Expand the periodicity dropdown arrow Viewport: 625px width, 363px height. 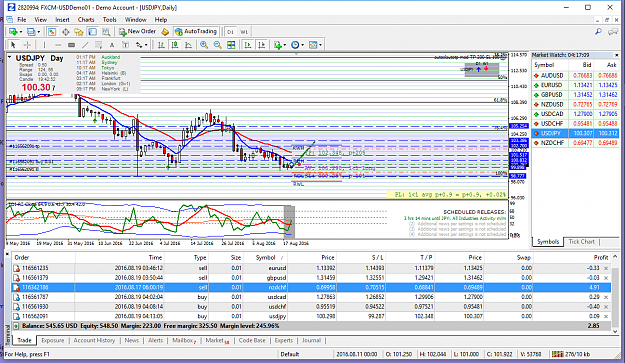tap(303, 45)
